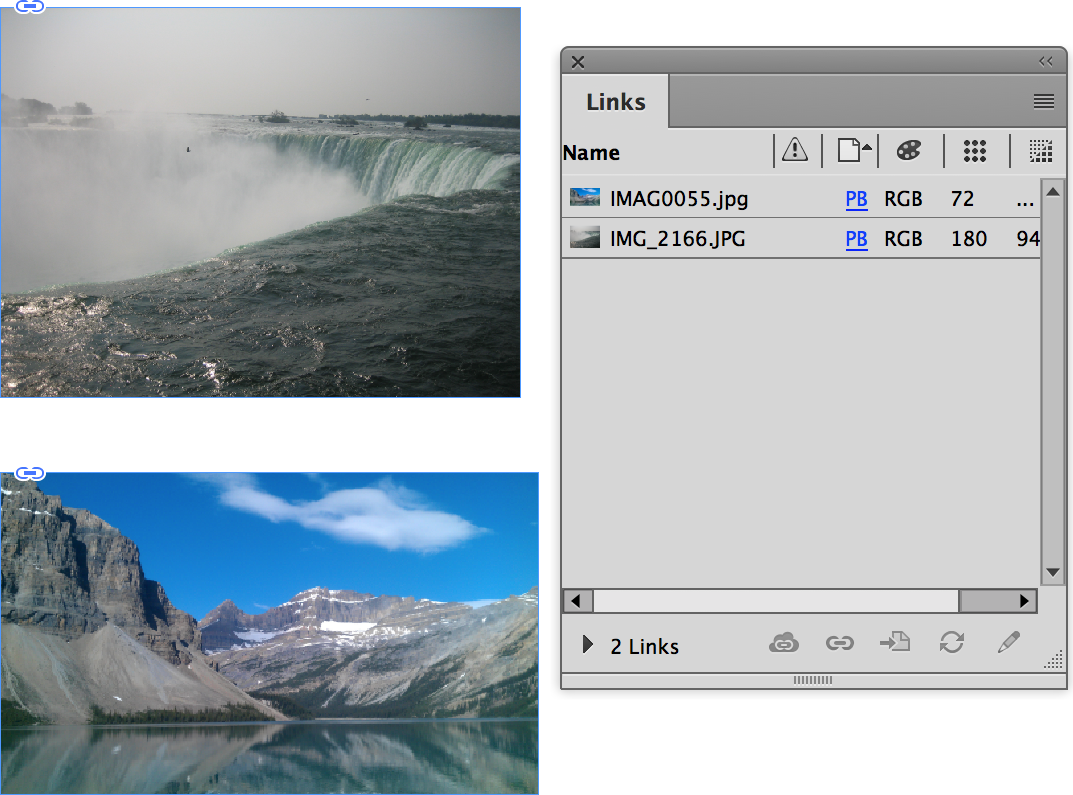Screen dimensions: 1073x795
Task: Click the right arrow of the horizontal scrollbar
Action: pos(1024,601)
